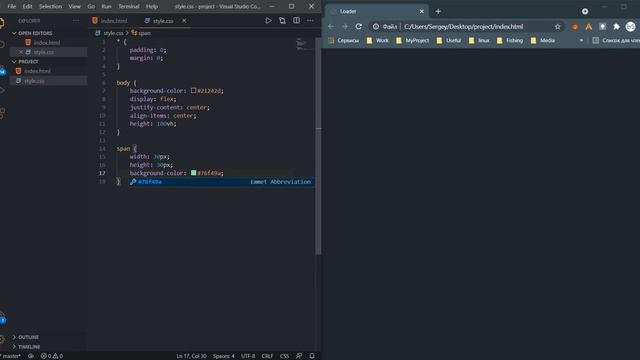640x360 pixels.
Task: Open changes compare icon in editor toolbar
Action: coord(282,20)
